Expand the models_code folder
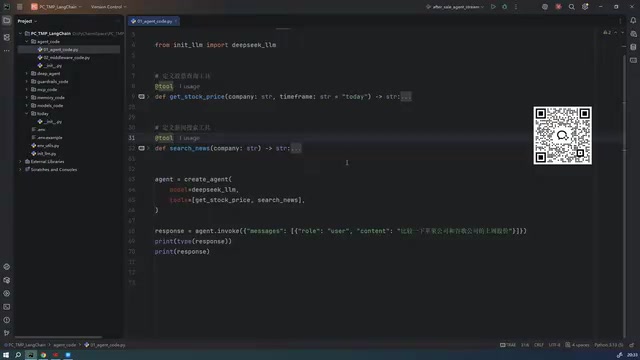Screen dimensions: 640x360 click(x=27, y=105)
